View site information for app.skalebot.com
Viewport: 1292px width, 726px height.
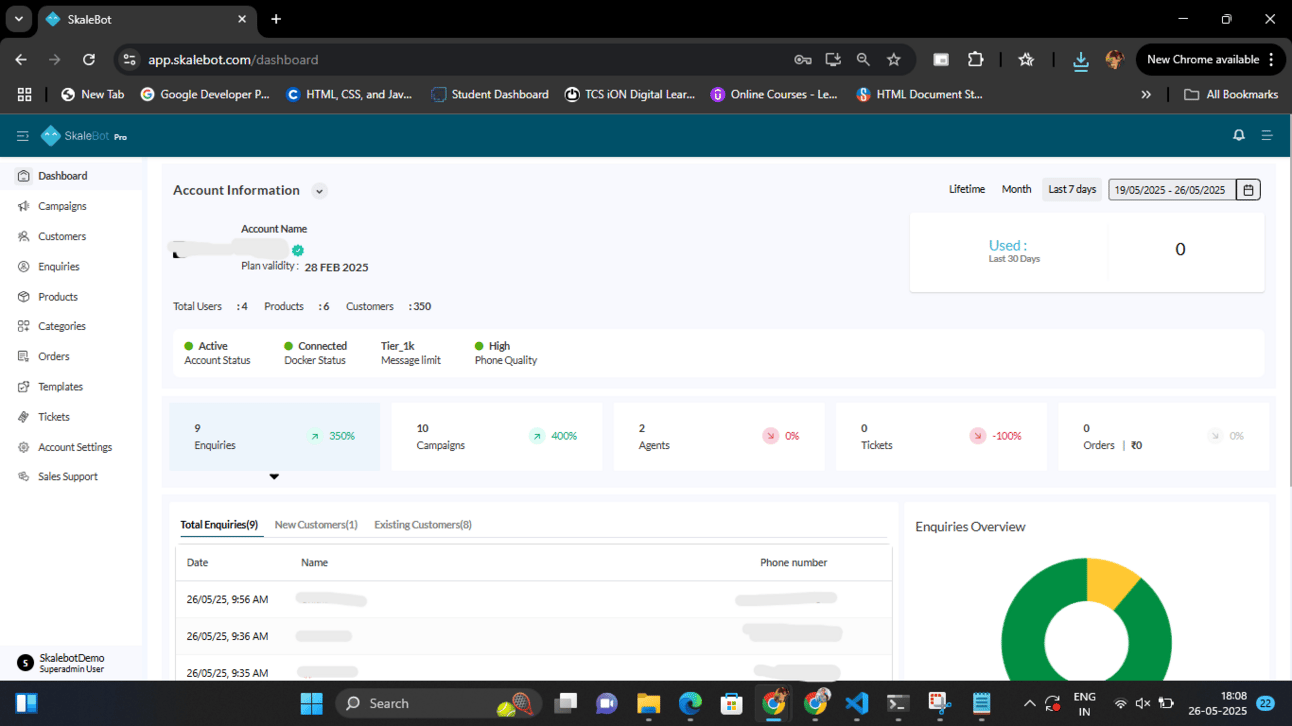click(x=129, y=60)
